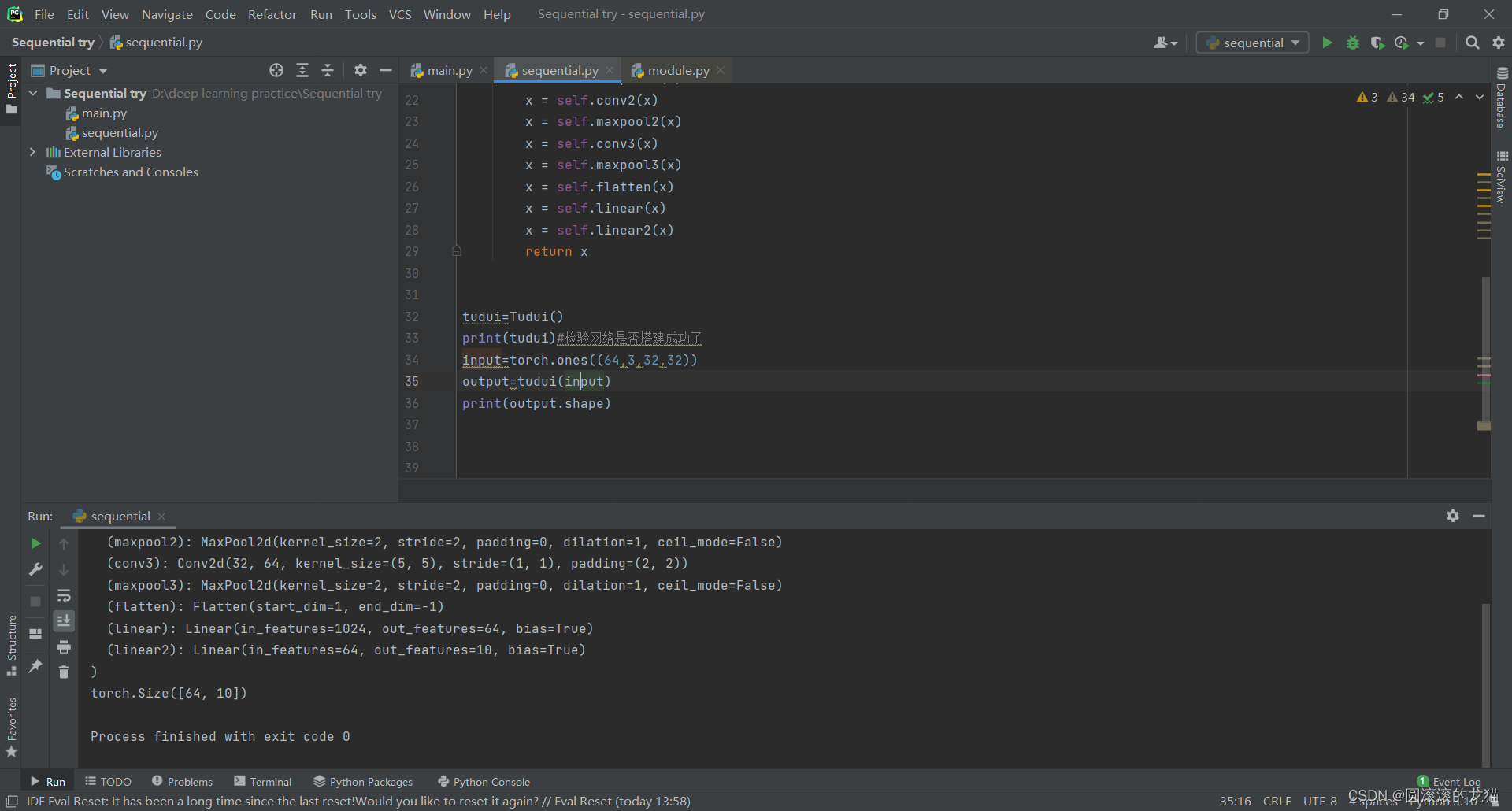Toggle scroll to end in Run console
Screen dimensions: 1512x811
point(64,621)
